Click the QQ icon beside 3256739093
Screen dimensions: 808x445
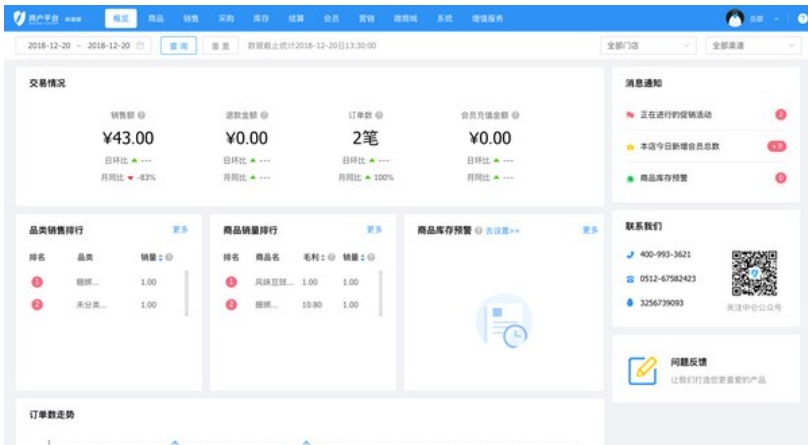[x=630, y=303]
